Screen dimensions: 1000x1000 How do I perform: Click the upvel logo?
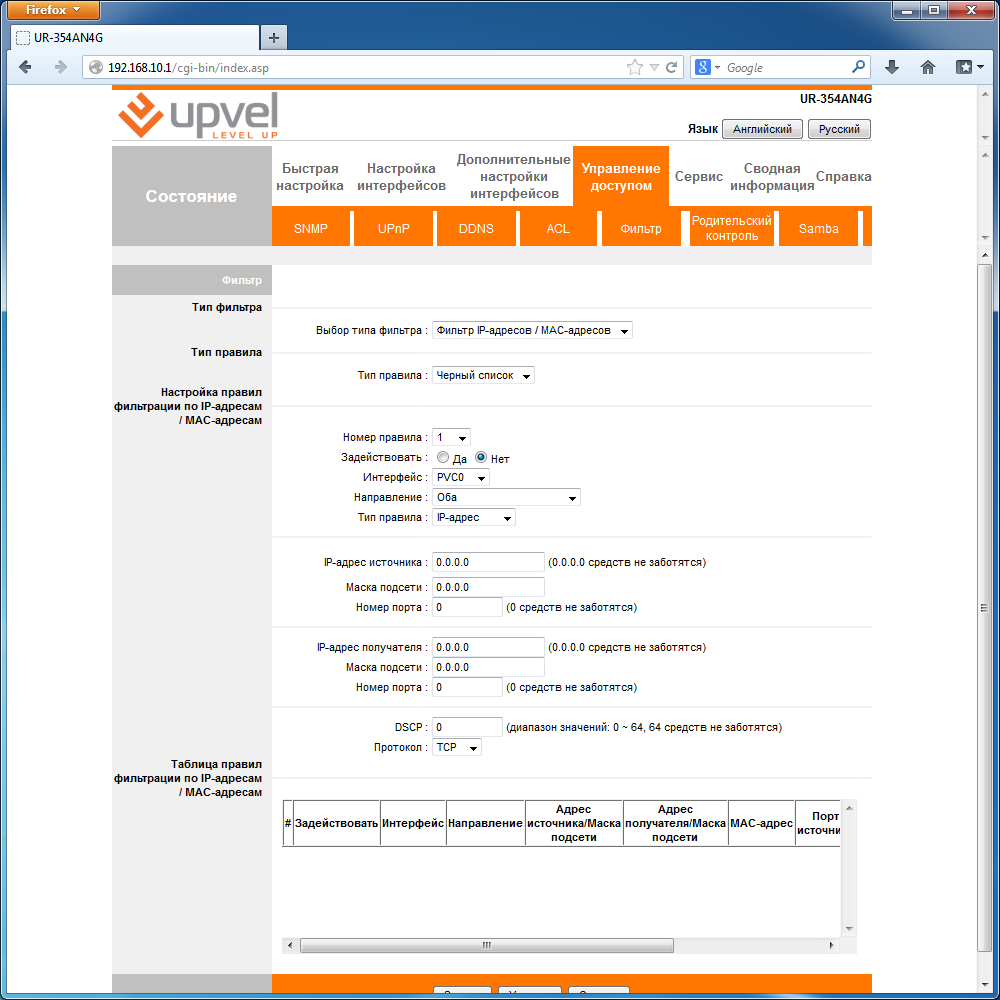click(x=198, y=115)
